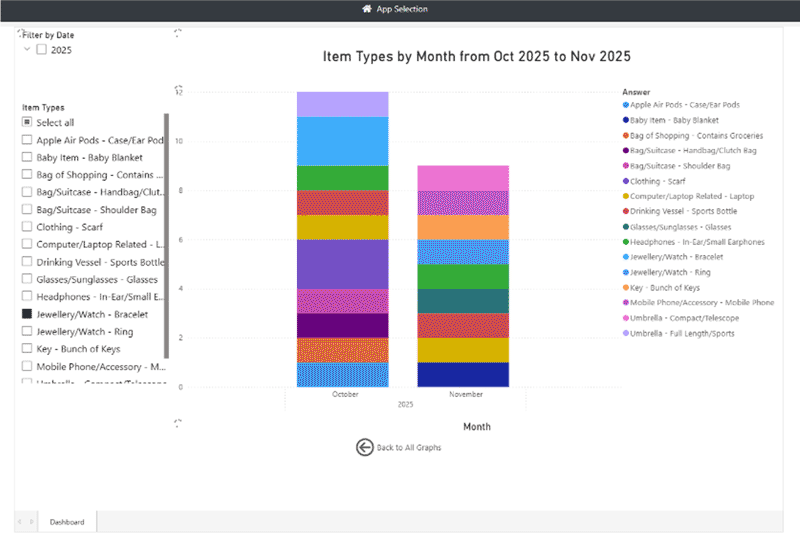
Task: Click the Back to All Graphs arrow icon
Action: [x=365, y=447]
